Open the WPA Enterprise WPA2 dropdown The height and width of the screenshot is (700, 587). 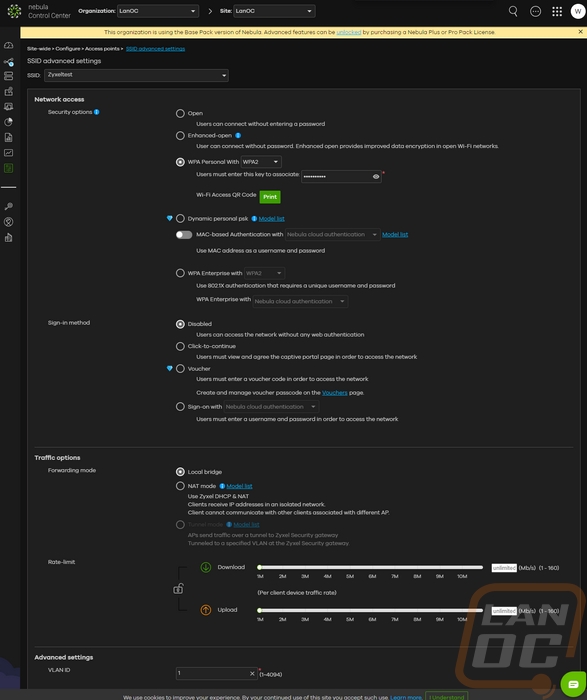click(x=265, y=273)
